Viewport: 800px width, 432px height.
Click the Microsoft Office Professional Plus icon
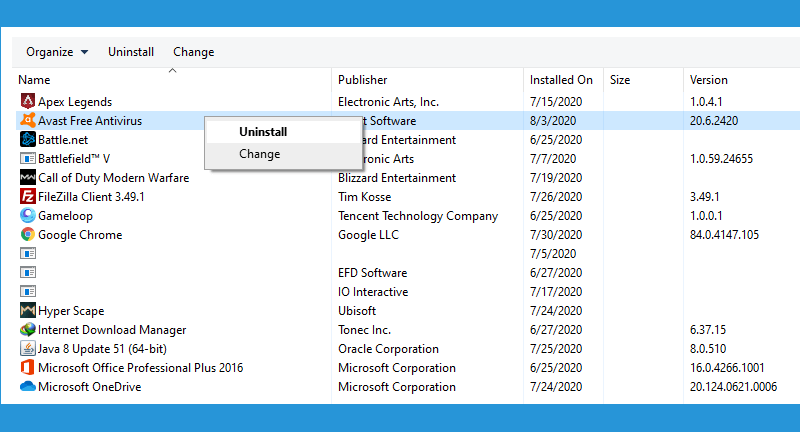28,367
